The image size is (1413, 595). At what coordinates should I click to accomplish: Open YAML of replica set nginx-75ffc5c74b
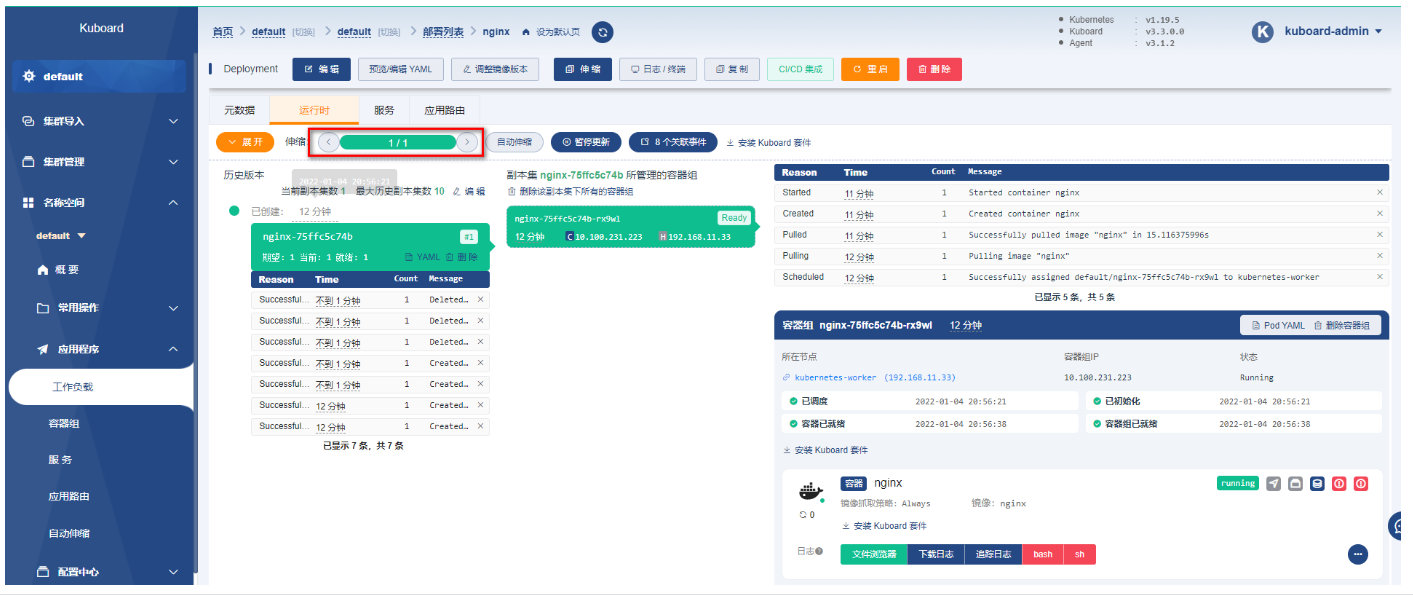[422, 257]
